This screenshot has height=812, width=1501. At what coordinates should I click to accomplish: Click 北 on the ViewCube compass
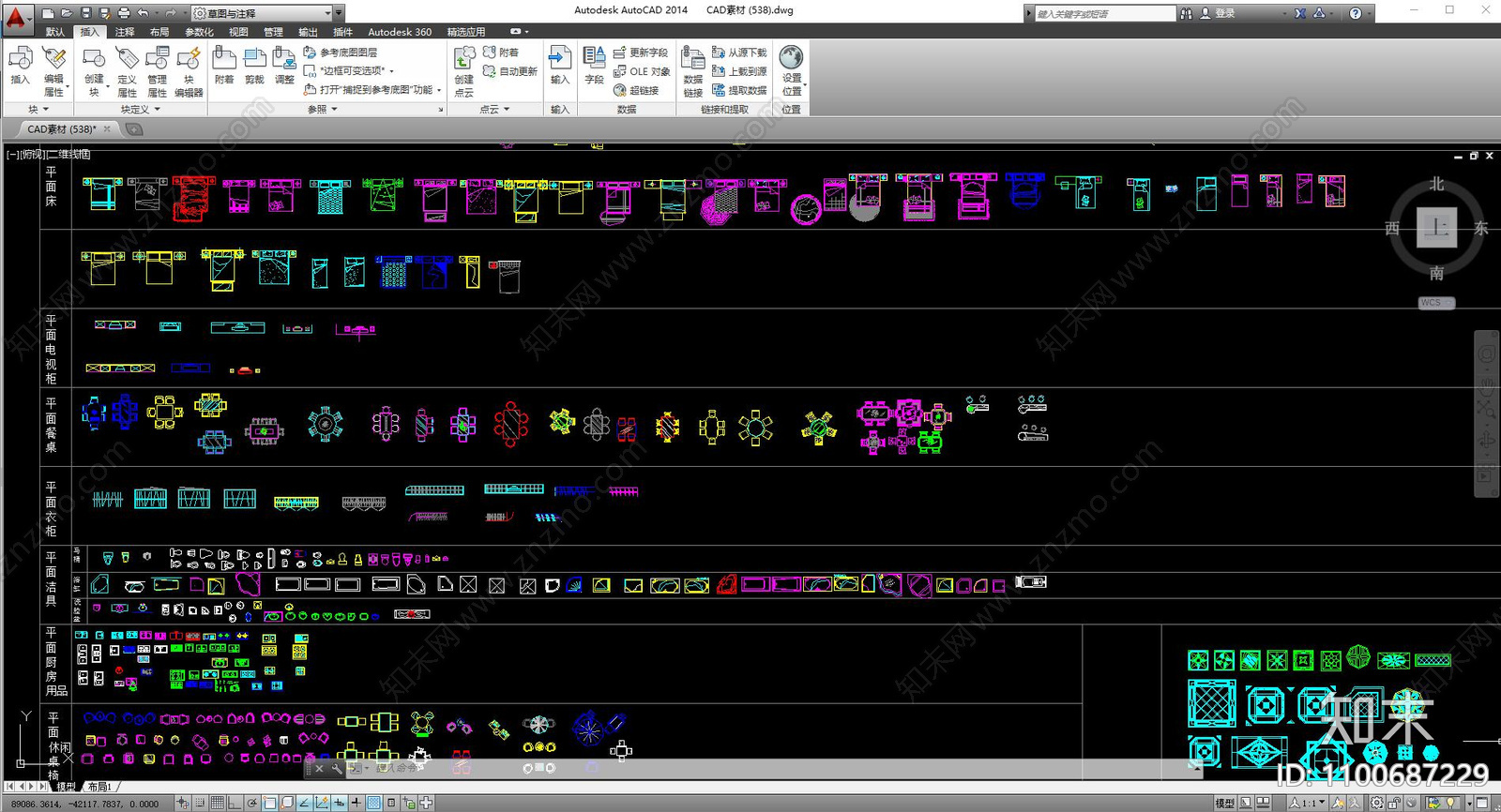point(1436,184)
